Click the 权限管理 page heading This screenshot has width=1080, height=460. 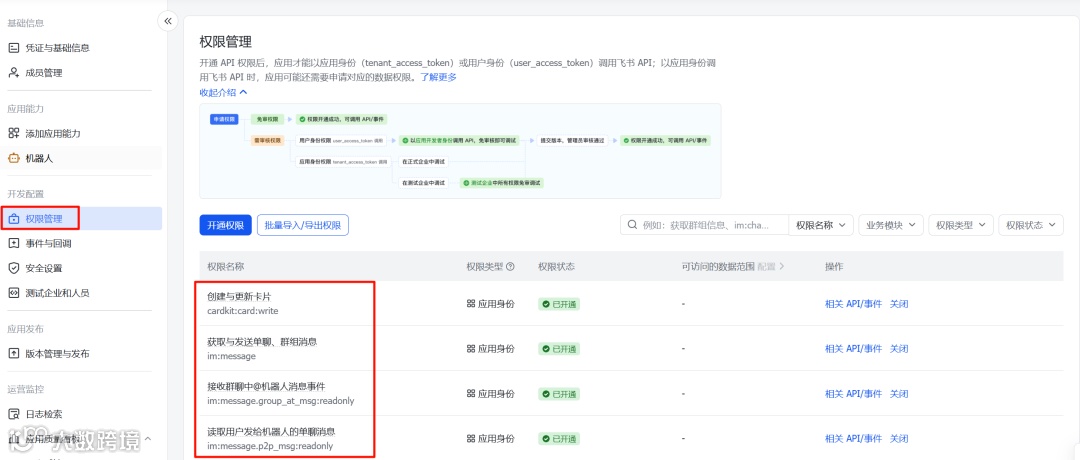click(225, 43)
